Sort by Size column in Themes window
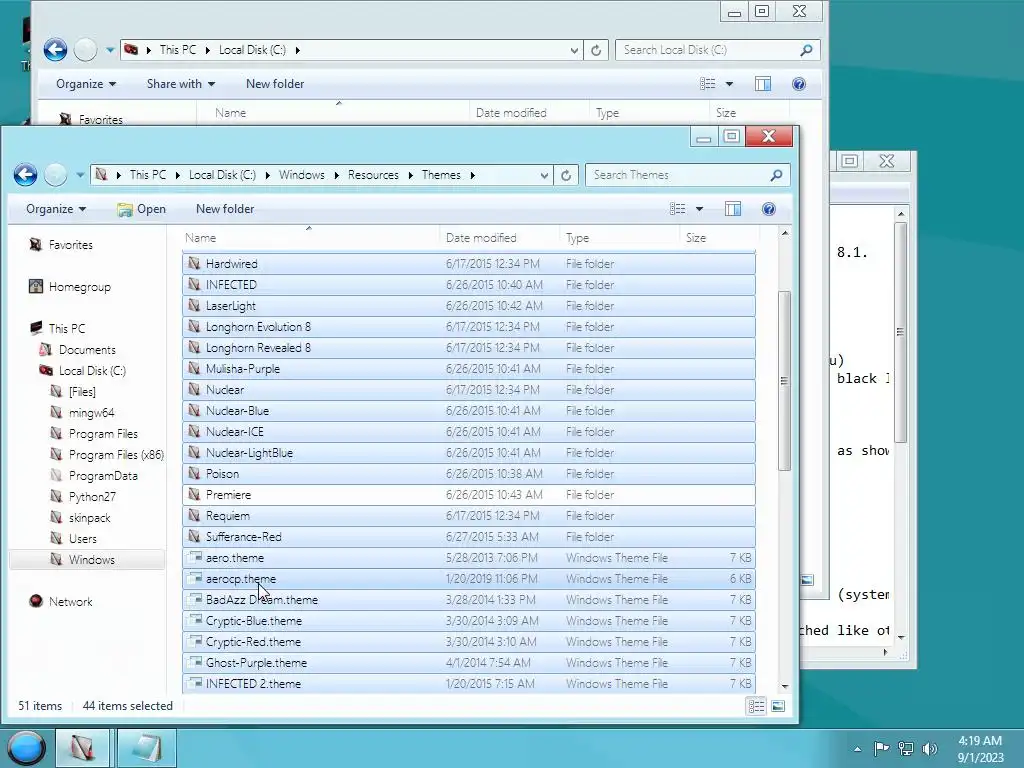The width and height of the screenshot is (1024, 768). (718, 238)
